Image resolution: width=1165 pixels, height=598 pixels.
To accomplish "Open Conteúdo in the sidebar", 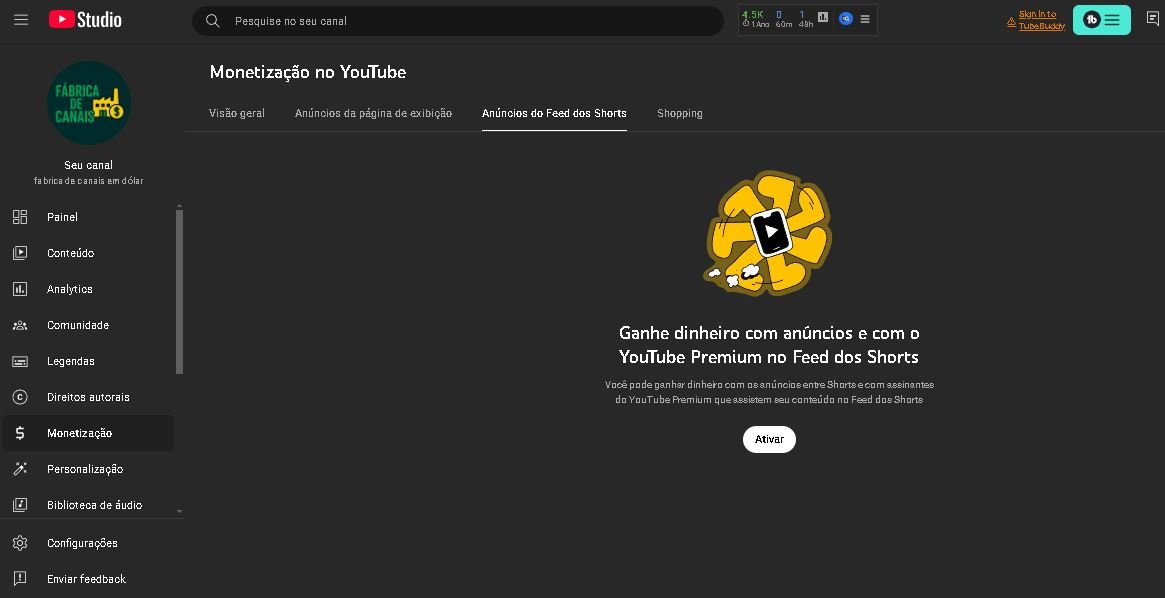I will click(71, 253).
